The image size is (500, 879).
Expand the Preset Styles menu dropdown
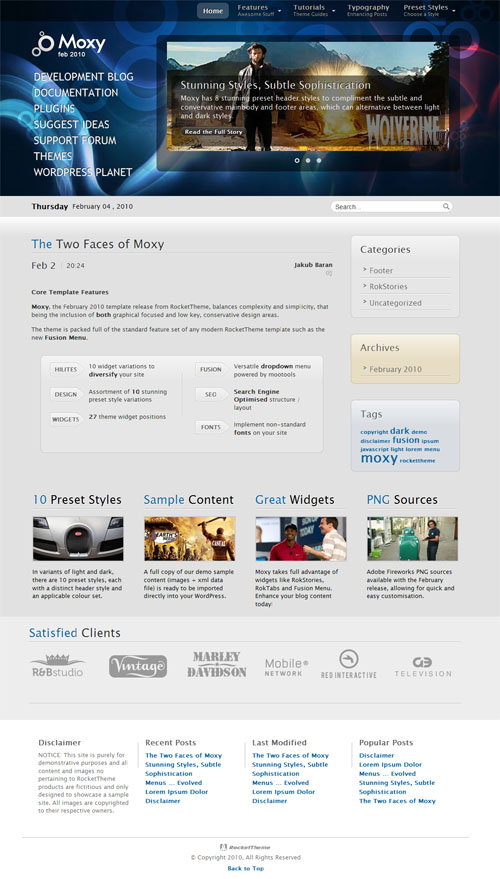(453, 11)
